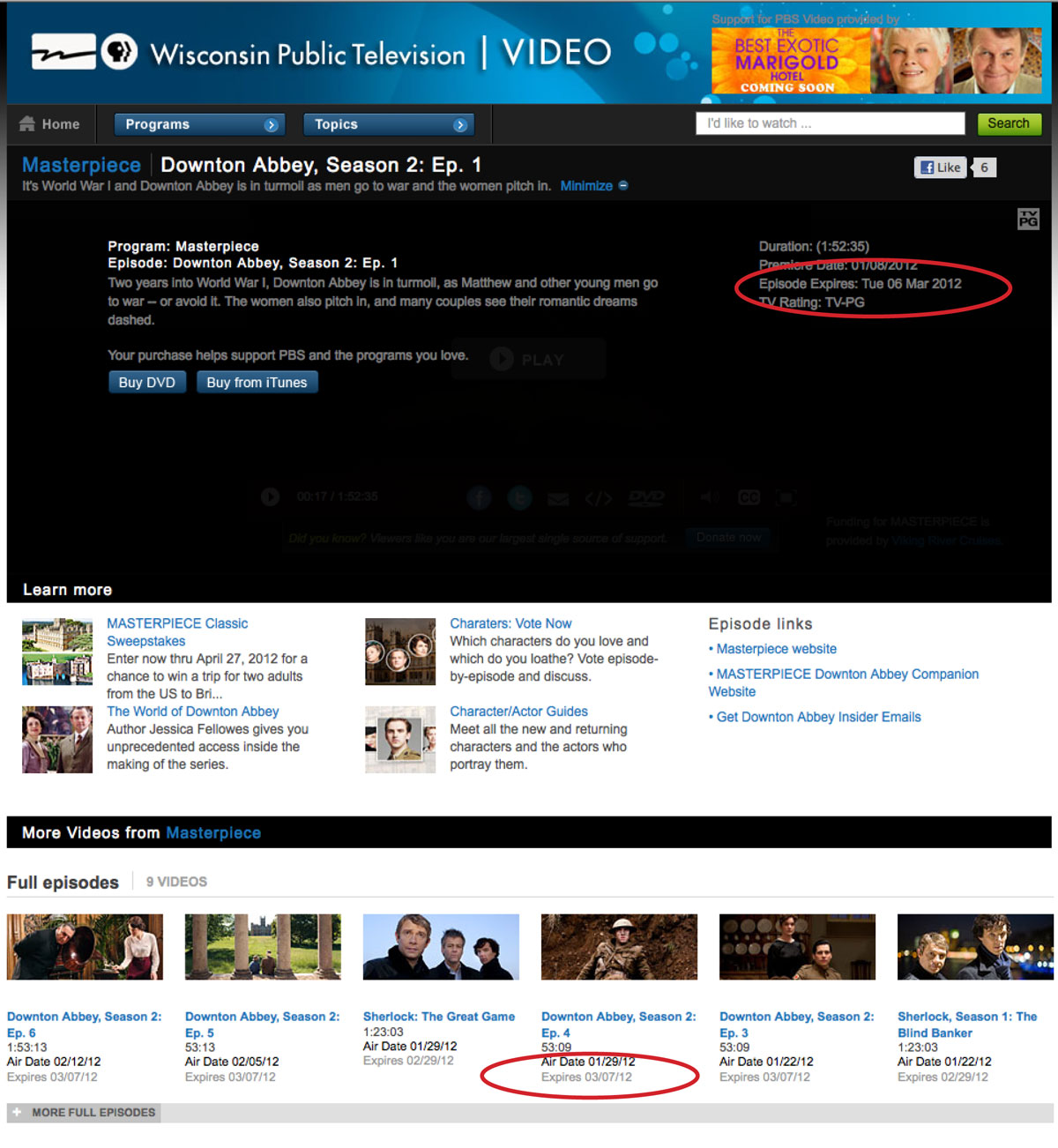Click the DVD icon in player controls
This screenshot has width=1058, height=1148.
[x=646, y=498]
